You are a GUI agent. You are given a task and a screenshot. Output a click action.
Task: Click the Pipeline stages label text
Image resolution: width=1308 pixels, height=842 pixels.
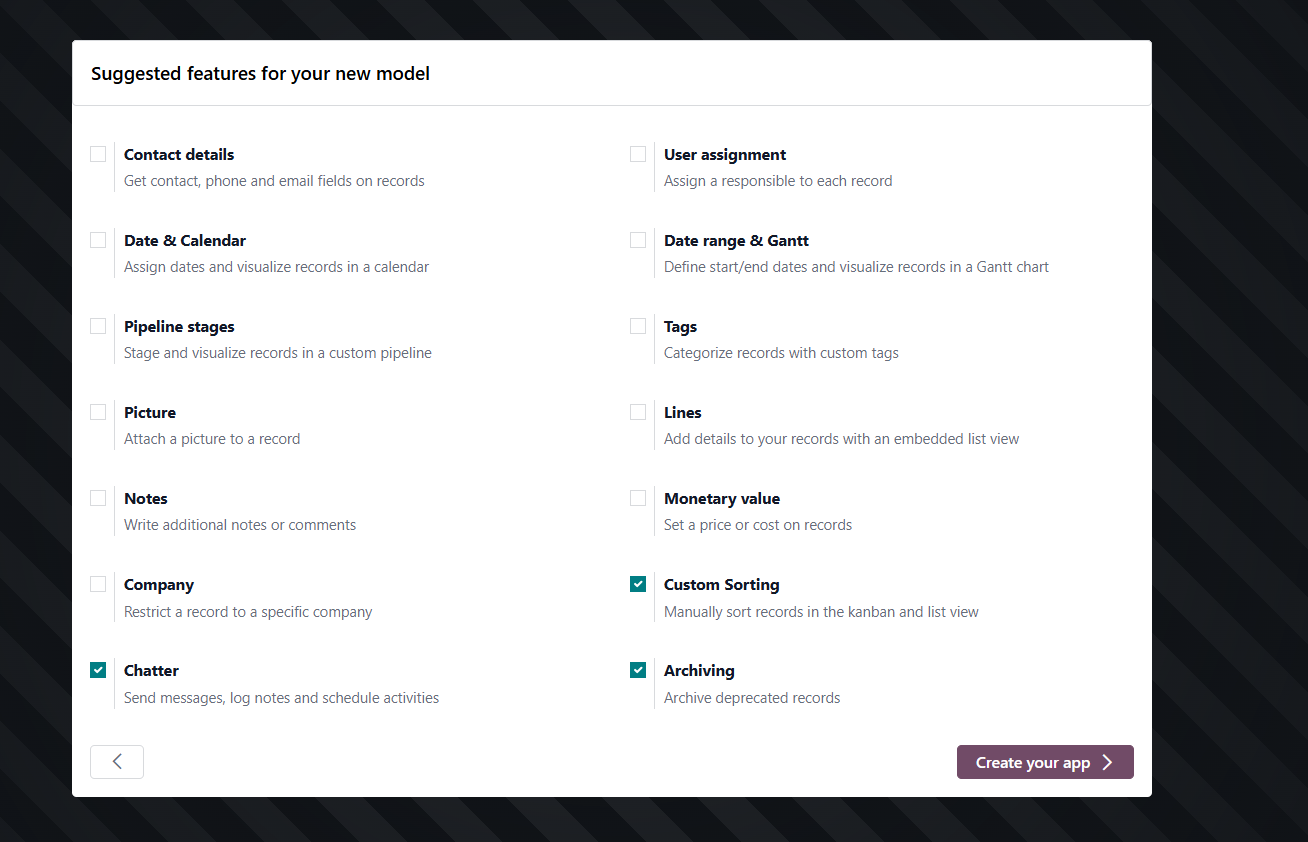point(179,327)
